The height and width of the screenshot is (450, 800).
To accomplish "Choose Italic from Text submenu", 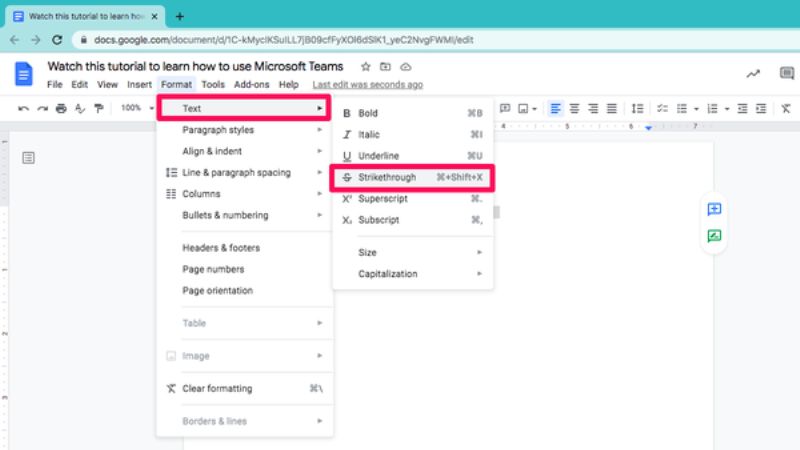I will tap(413, 135).
